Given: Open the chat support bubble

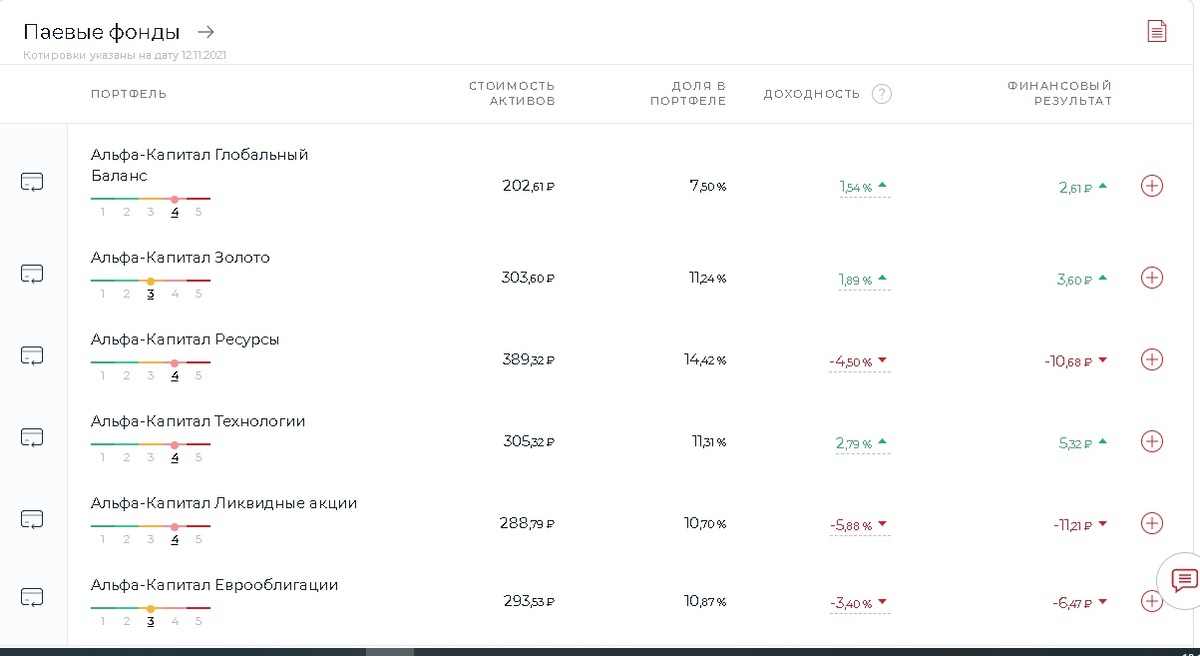Looking at the screenshot, I should tap(1184, 580).
